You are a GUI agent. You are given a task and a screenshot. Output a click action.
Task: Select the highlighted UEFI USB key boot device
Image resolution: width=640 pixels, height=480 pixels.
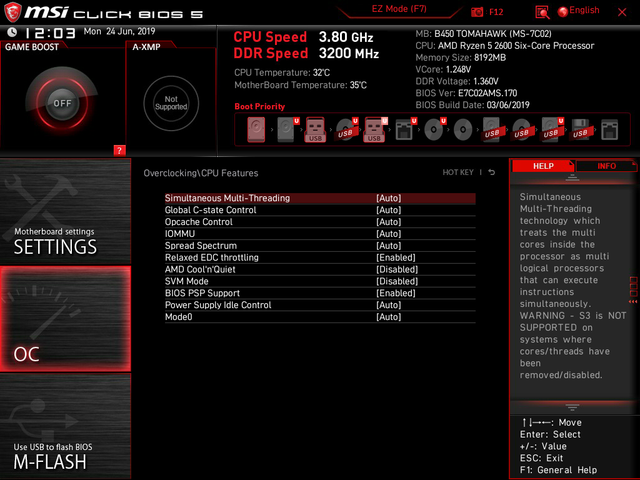pos(375,130)
